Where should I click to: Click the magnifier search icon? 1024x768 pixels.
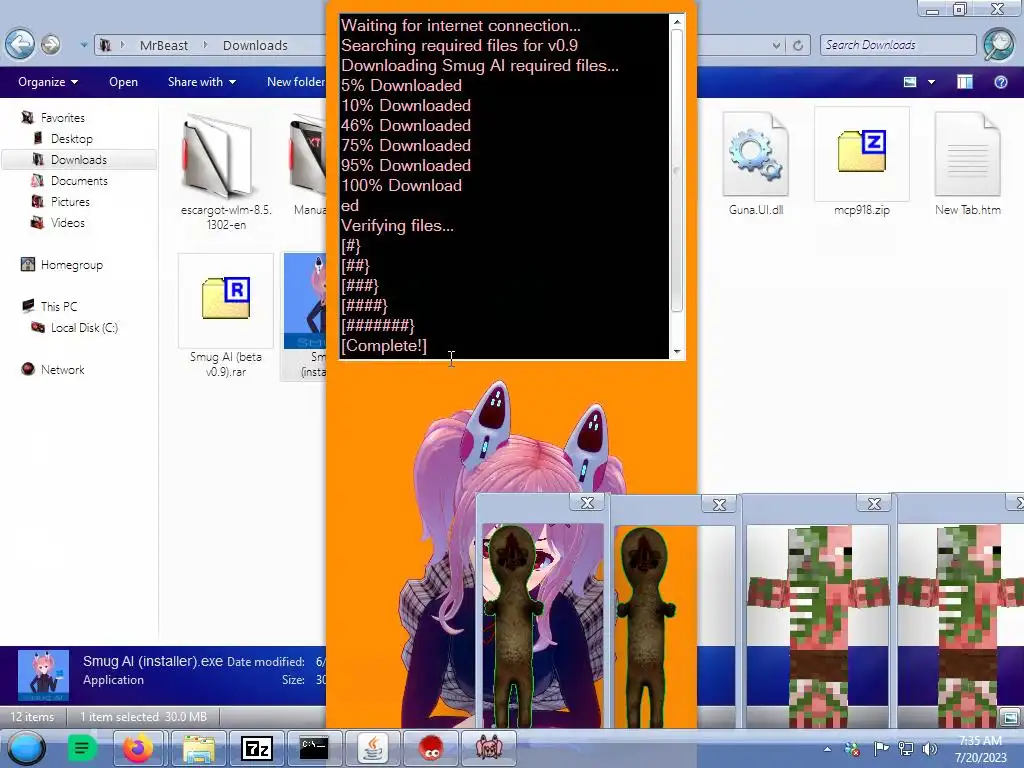[x=999, y=44]
